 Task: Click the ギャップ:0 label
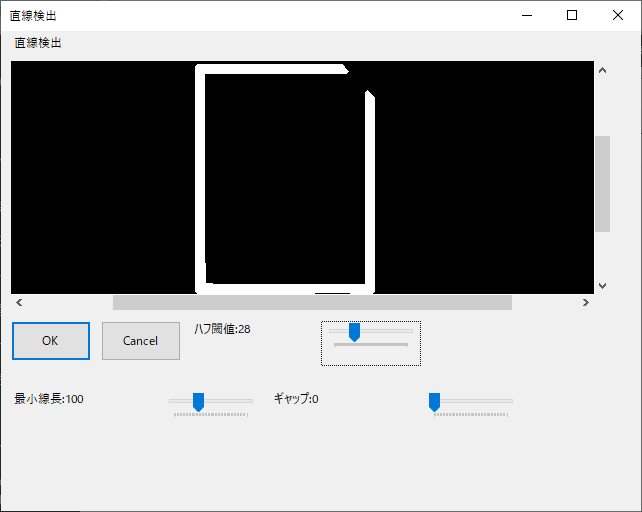coord(296,399)
